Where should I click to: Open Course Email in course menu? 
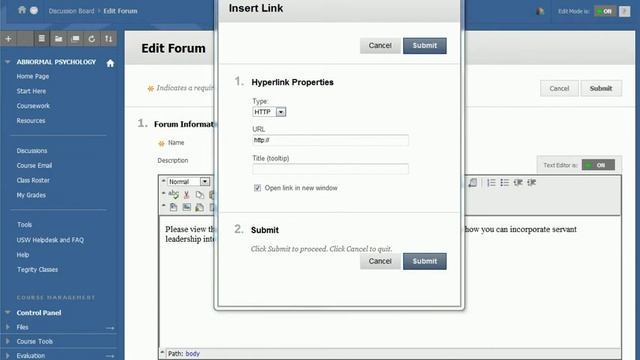pos(34,166)
